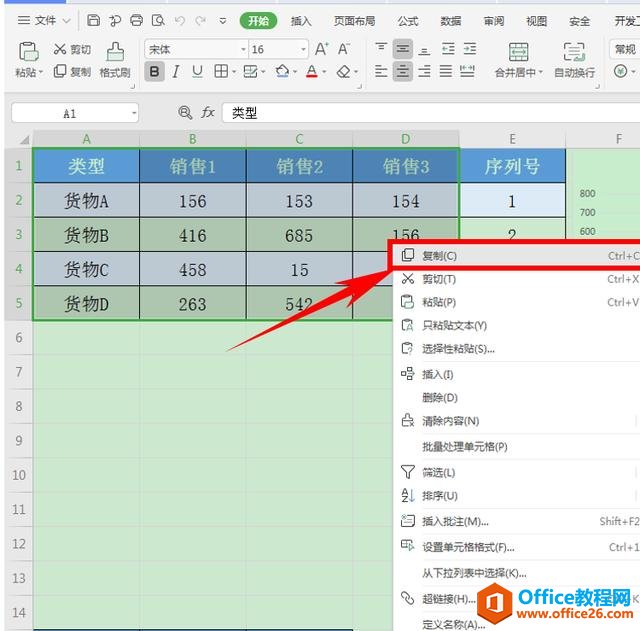Expand the 合并居中 dropdown arrow

point(541,73)
